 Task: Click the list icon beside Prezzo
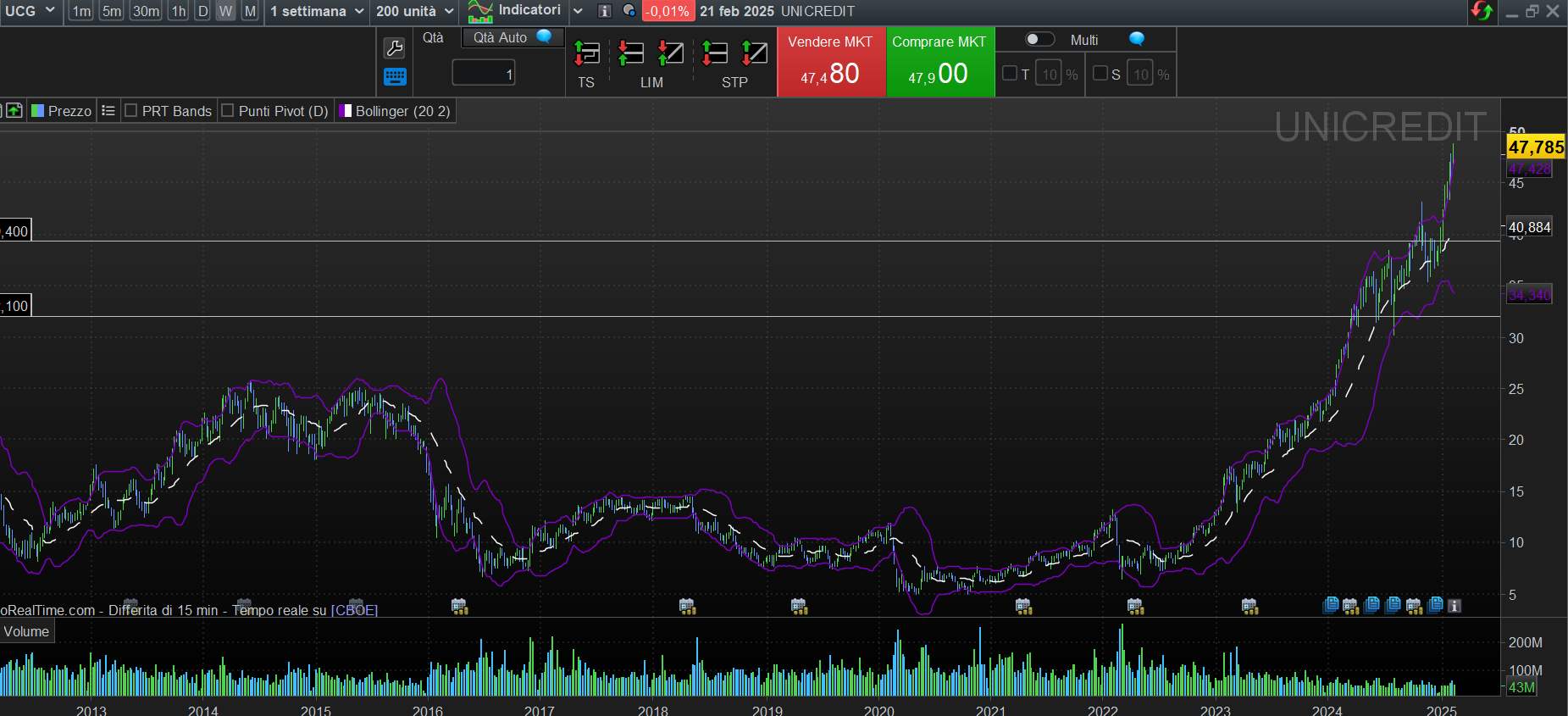(x=108, y=111)
